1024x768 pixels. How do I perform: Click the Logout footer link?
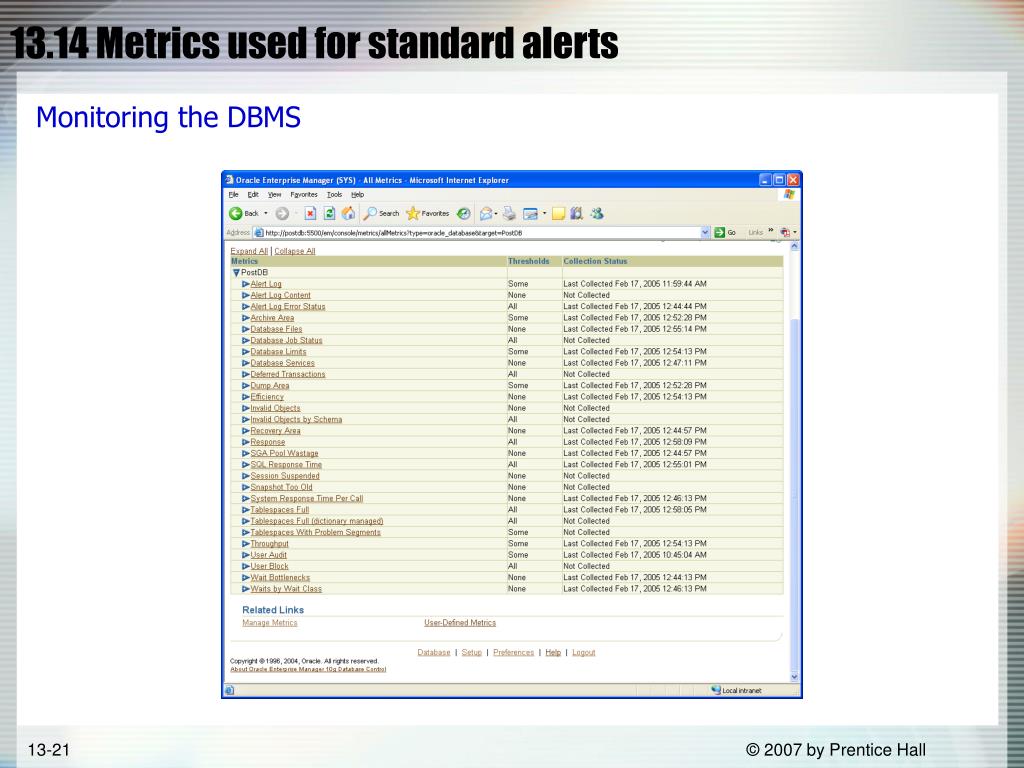click(x=583, y=652)
